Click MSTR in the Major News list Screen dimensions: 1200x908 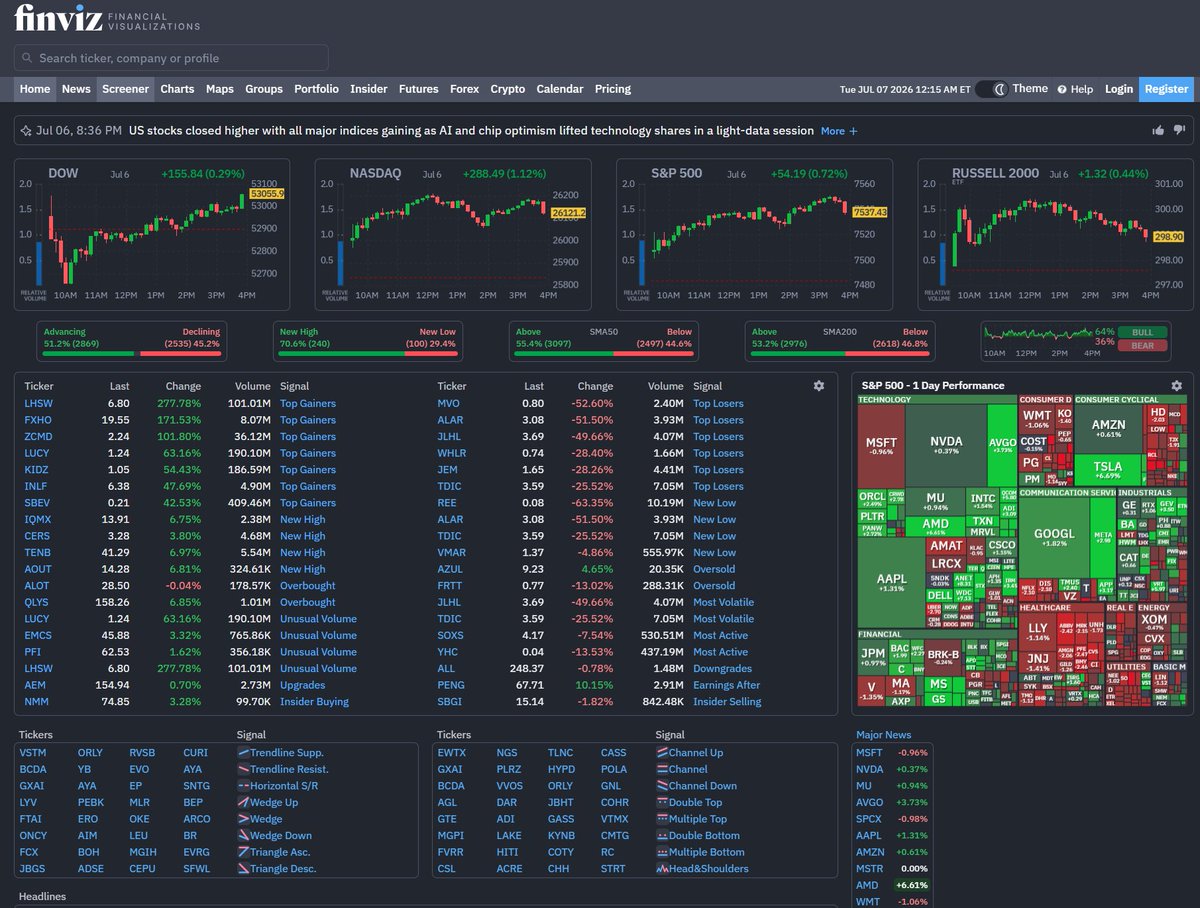[x=870, y=869]
